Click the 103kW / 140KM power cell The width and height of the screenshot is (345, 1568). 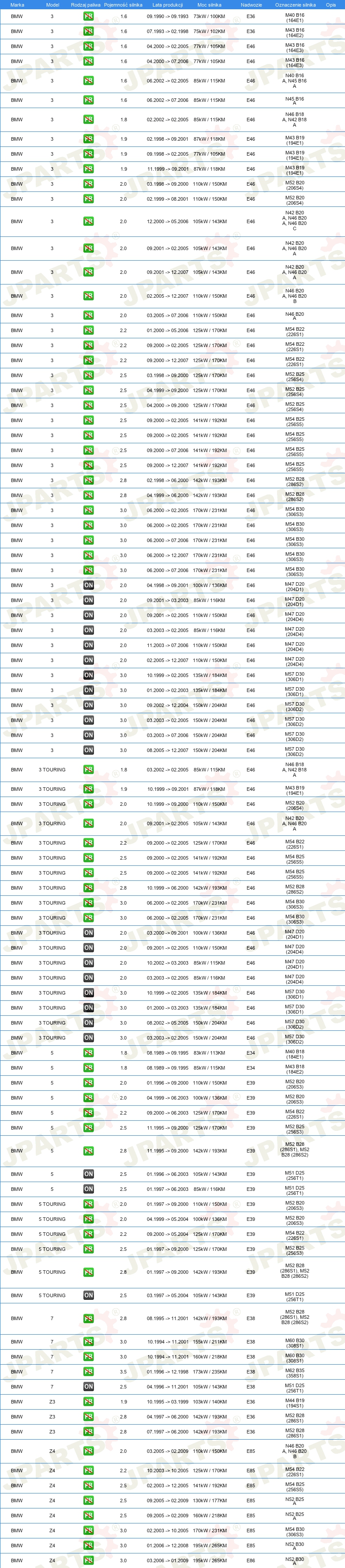click(209, 1402)
